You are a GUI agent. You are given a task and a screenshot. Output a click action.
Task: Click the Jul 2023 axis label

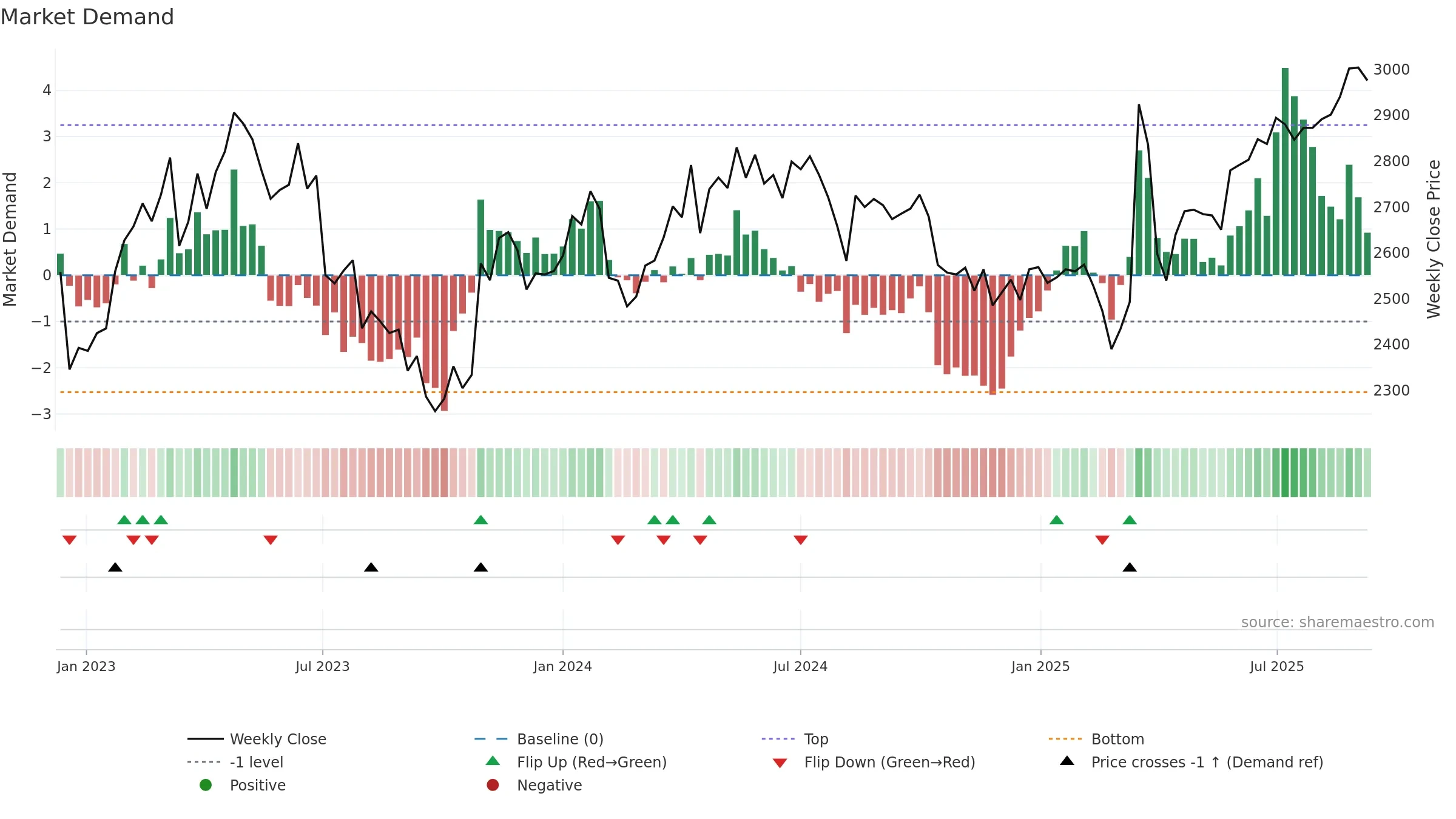[323, 666]
